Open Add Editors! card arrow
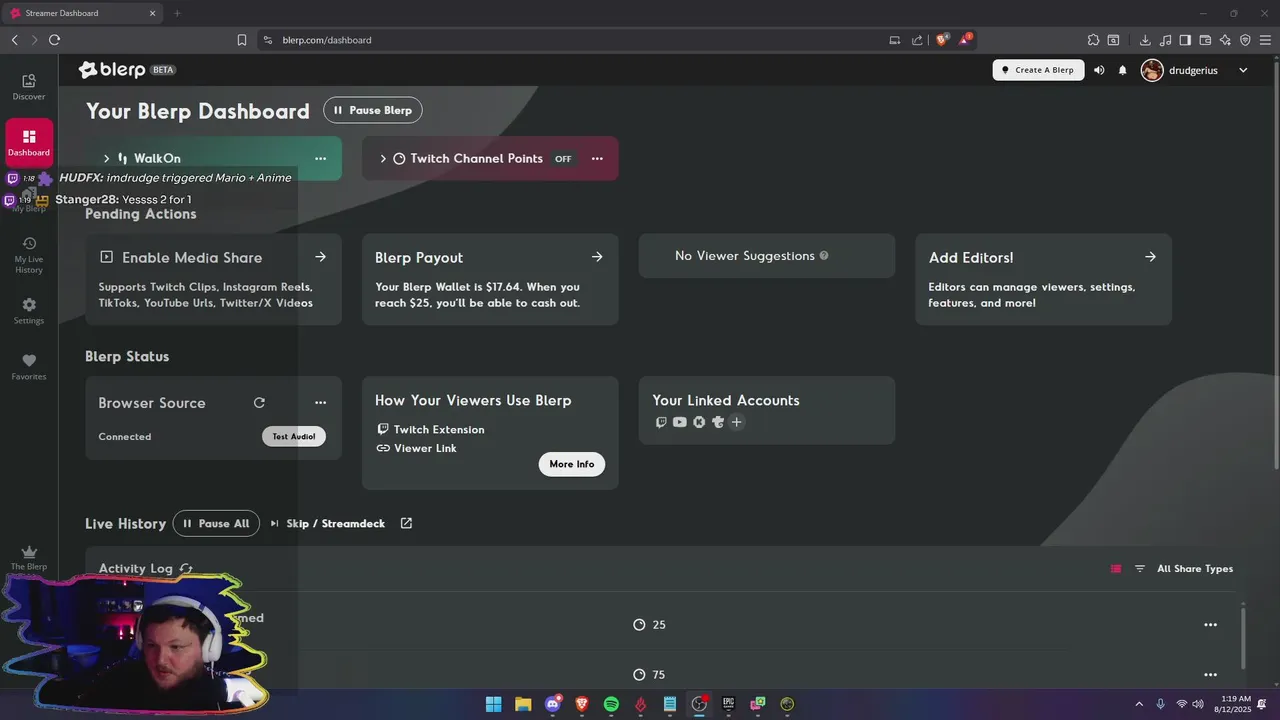Viewport: 1280px width, 720px height. [x=1150, y=257]
